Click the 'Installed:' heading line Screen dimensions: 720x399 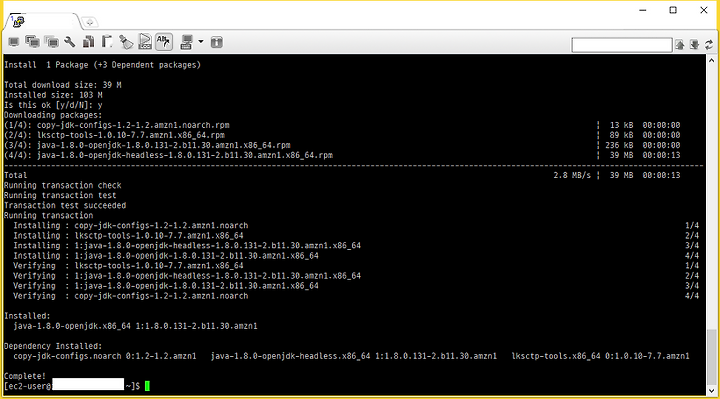click(28, 316)
